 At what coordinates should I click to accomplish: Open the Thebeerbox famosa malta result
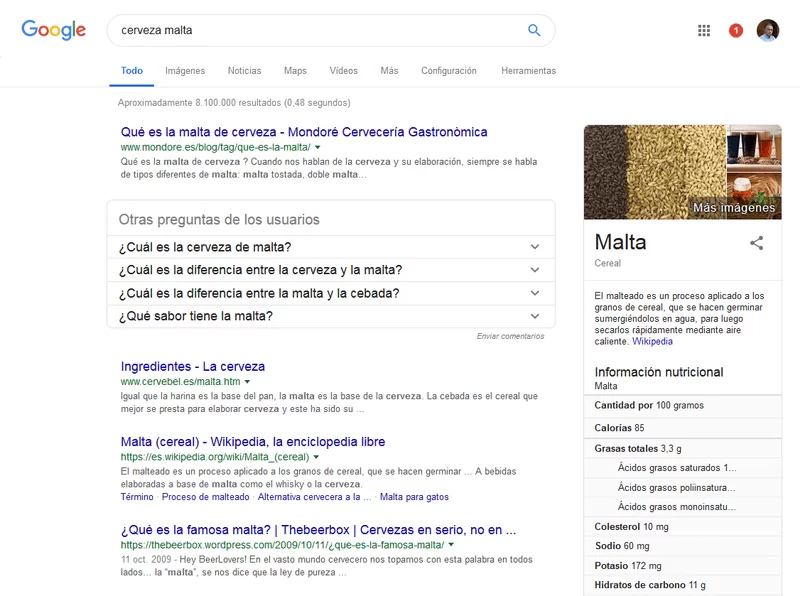318,530
